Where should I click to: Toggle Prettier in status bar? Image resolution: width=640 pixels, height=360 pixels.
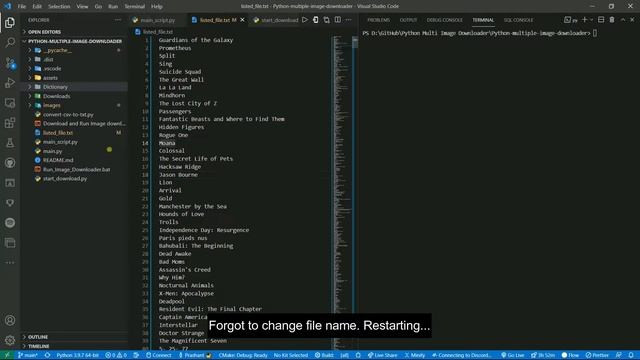tap(597, 355)
